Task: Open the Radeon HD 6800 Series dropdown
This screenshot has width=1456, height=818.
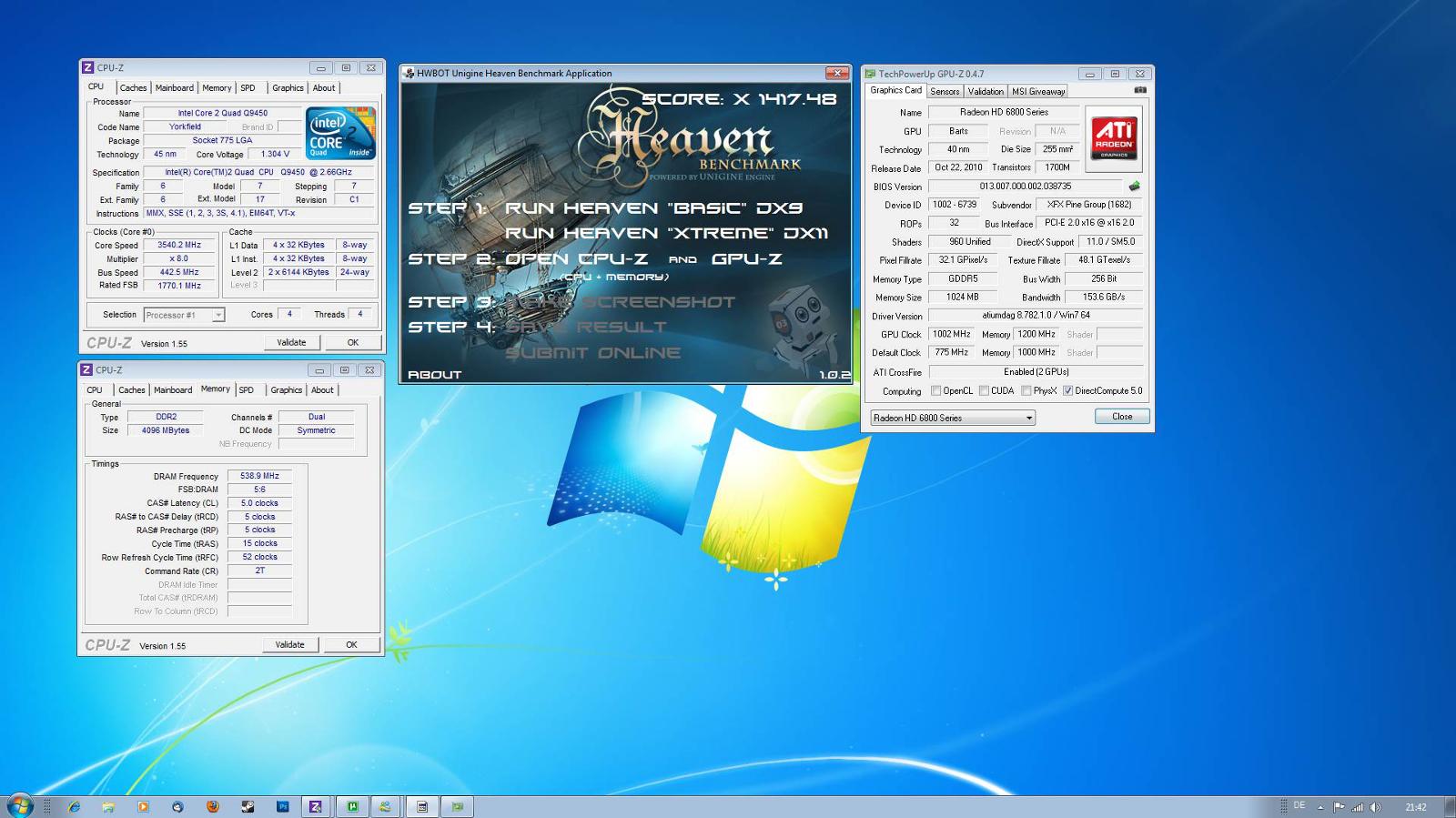Action: 952,418
